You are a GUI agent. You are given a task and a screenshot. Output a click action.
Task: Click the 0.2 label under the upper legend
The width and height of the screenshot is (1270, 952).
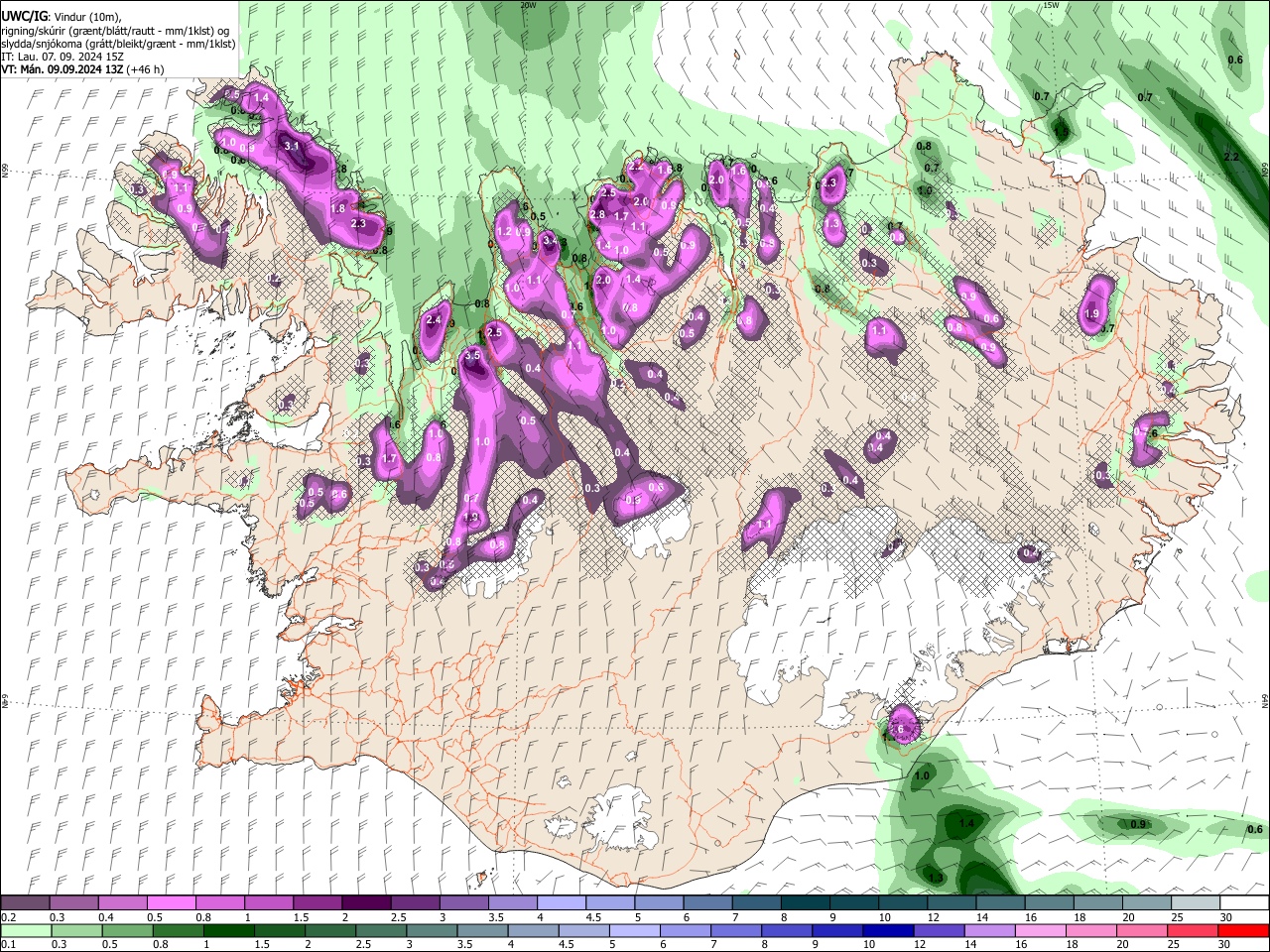(x=8, y=917)
